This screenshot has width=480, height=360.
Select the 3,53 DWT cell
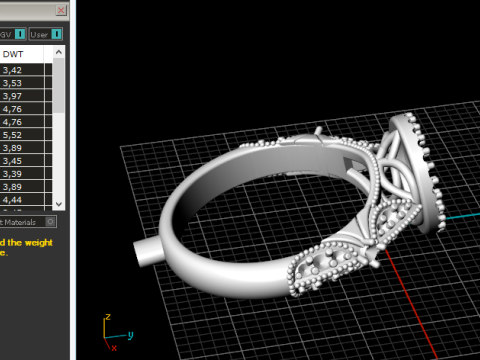22,83
